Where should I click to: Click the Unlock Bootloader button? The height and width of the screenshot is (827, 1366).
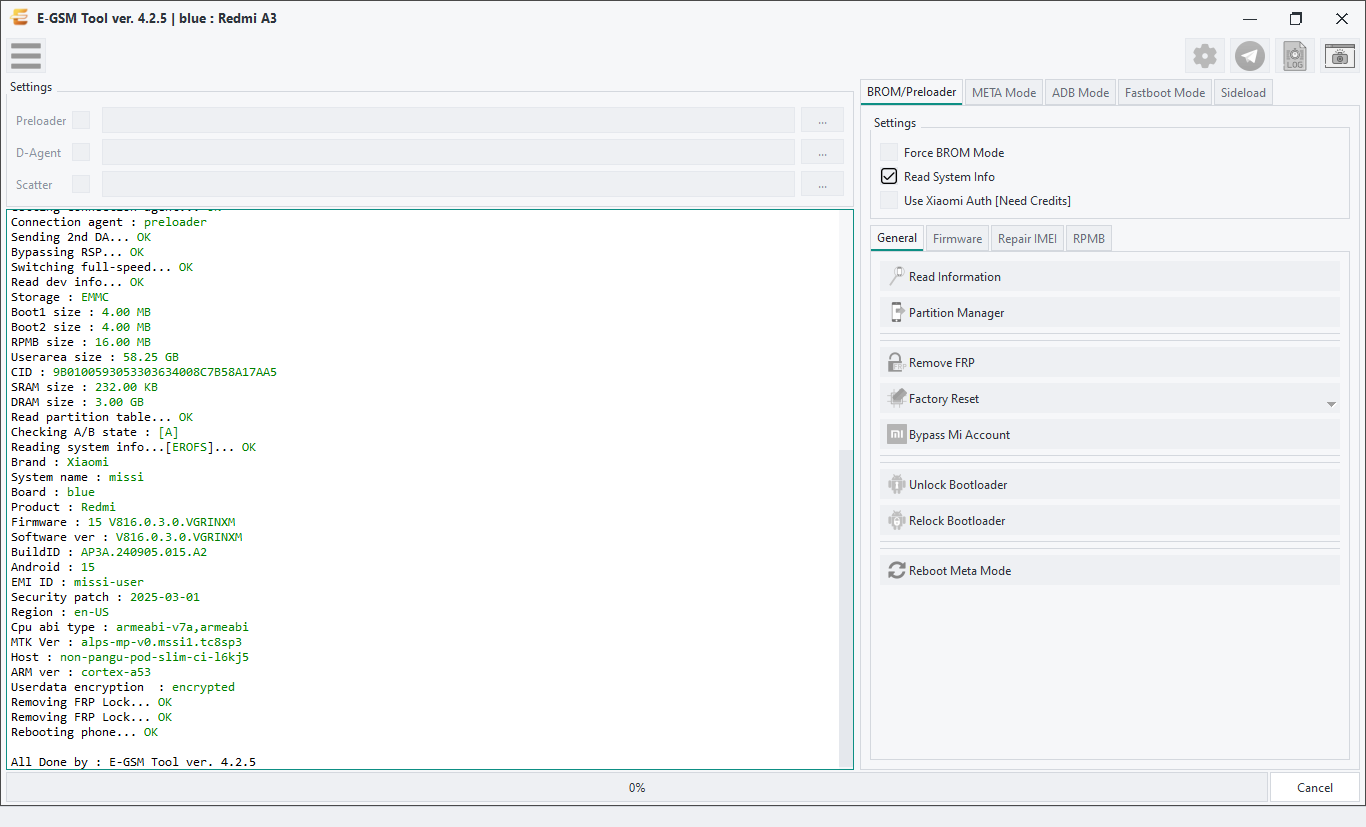coord(1109,485)
